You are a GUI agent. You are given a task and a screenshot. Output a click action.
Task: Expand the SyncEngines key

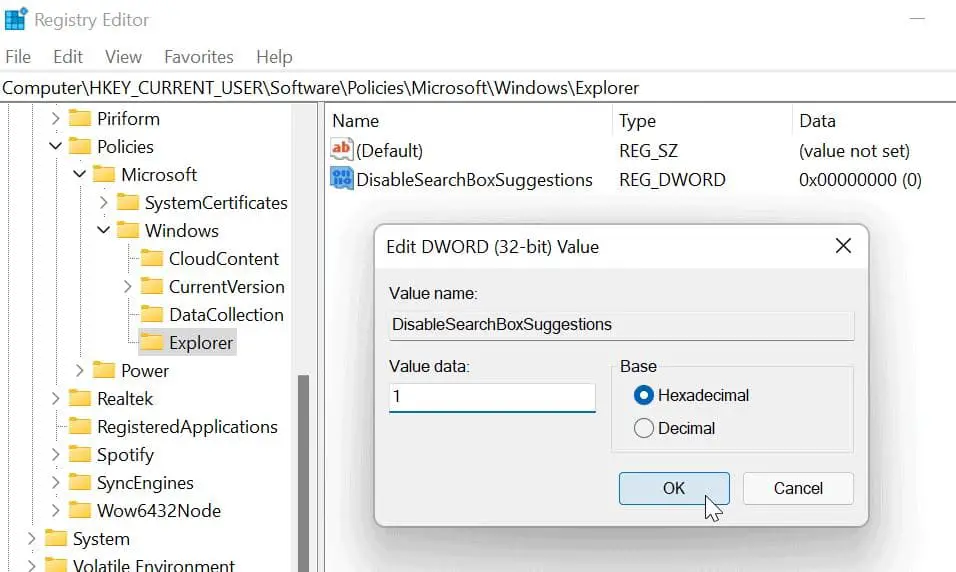[x=55, y=483]
